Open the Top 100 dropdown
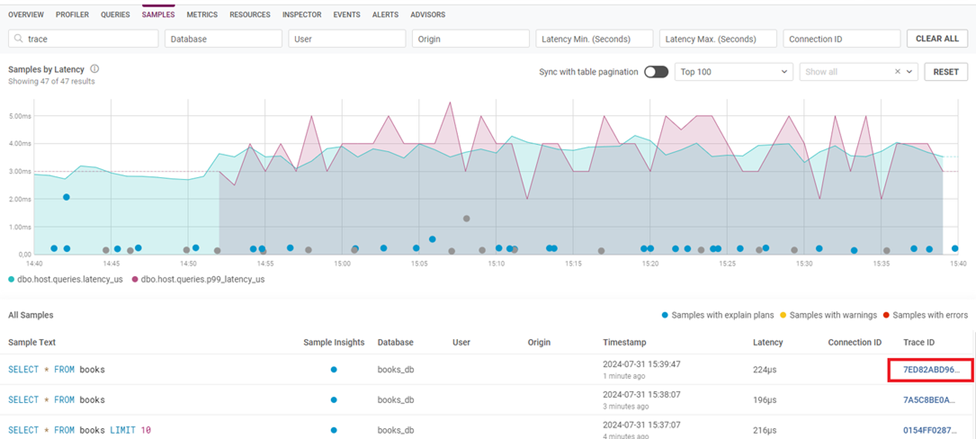 (x=732, y=72)
